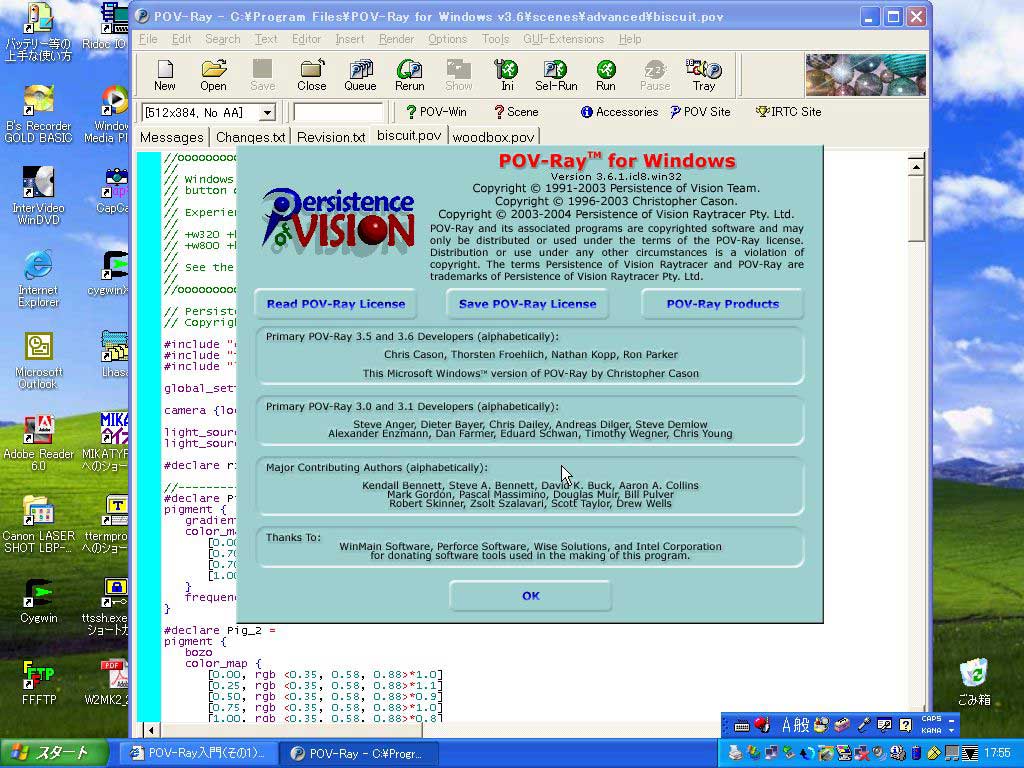Open the Tools menu
The width and height of the screenshot is (1024, 768).
(495, 39)
